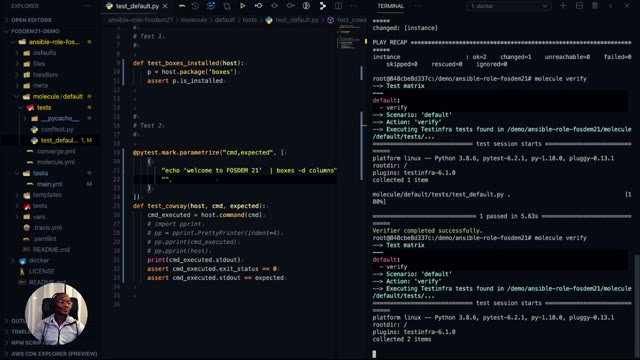Click 'default' breadcrumb segment
640x360 pixels.
click(224, 20)
